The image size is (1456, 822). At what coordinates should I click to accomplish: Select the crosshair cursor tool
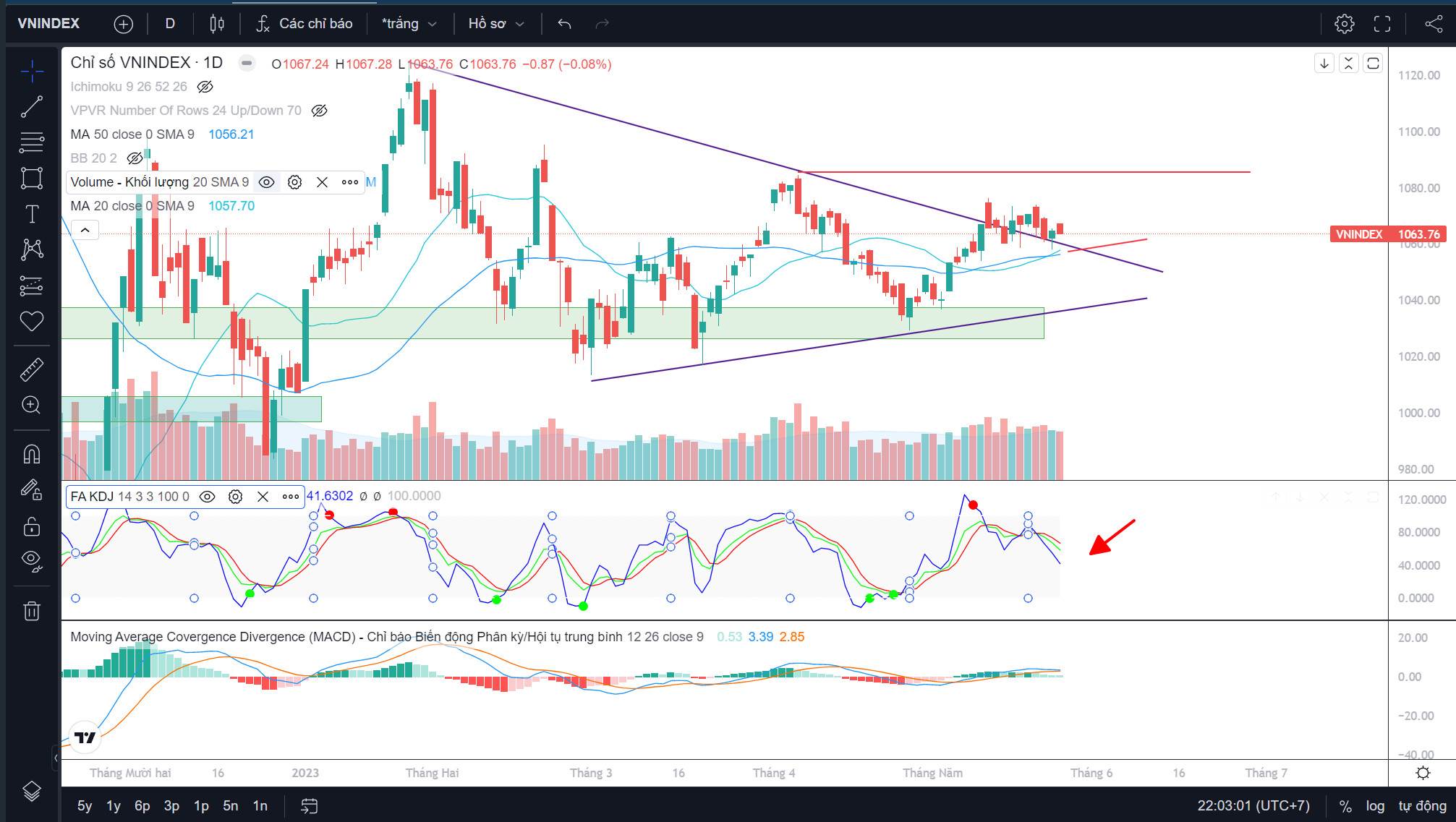tap(32, 71)
